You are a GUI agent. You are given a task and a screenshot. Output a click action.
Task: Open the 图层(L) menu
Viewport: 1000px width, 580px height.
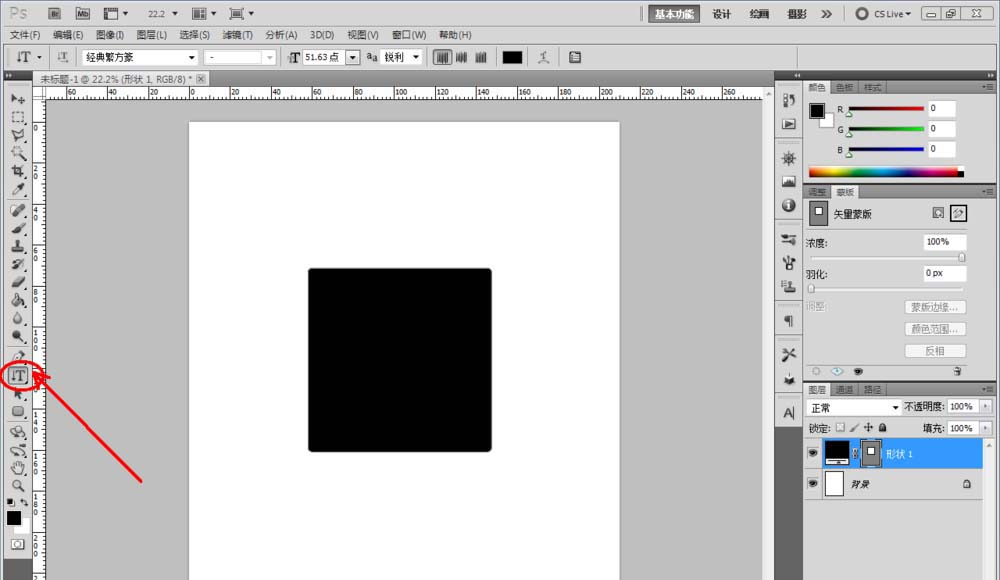pyautogui.click(x=151, y=35)
